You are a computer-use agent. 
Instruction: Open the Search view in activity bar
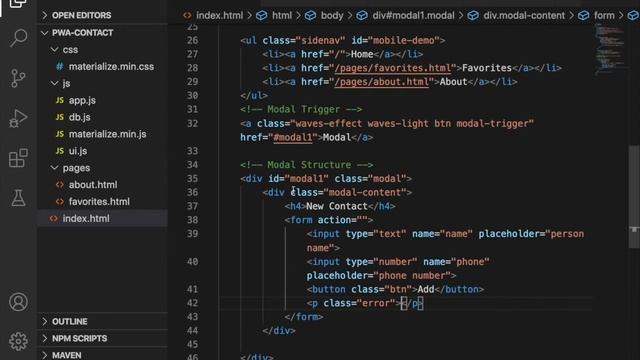click(18, 38)
